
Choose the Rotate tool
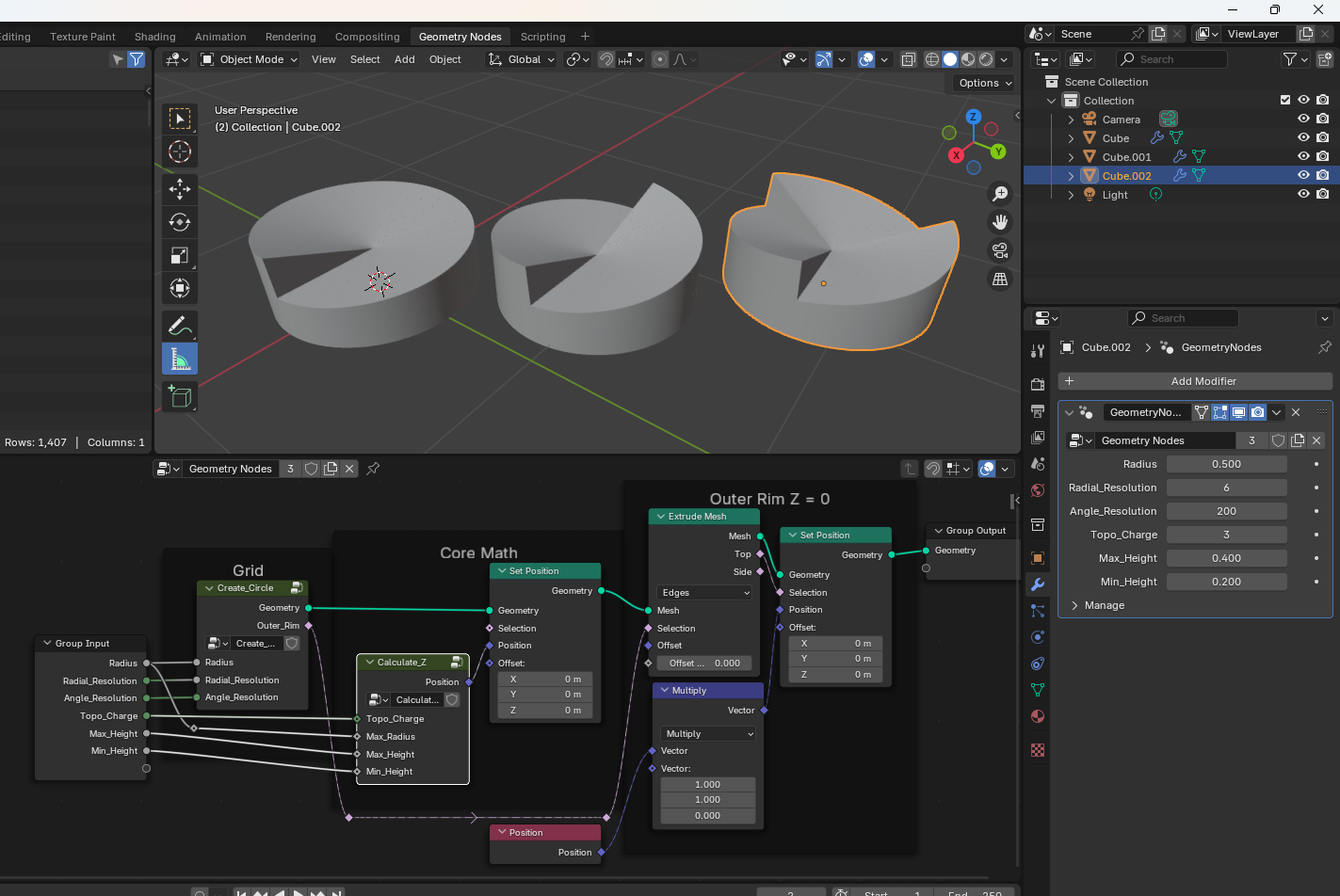pyautogui.click(x=179, y=222)
